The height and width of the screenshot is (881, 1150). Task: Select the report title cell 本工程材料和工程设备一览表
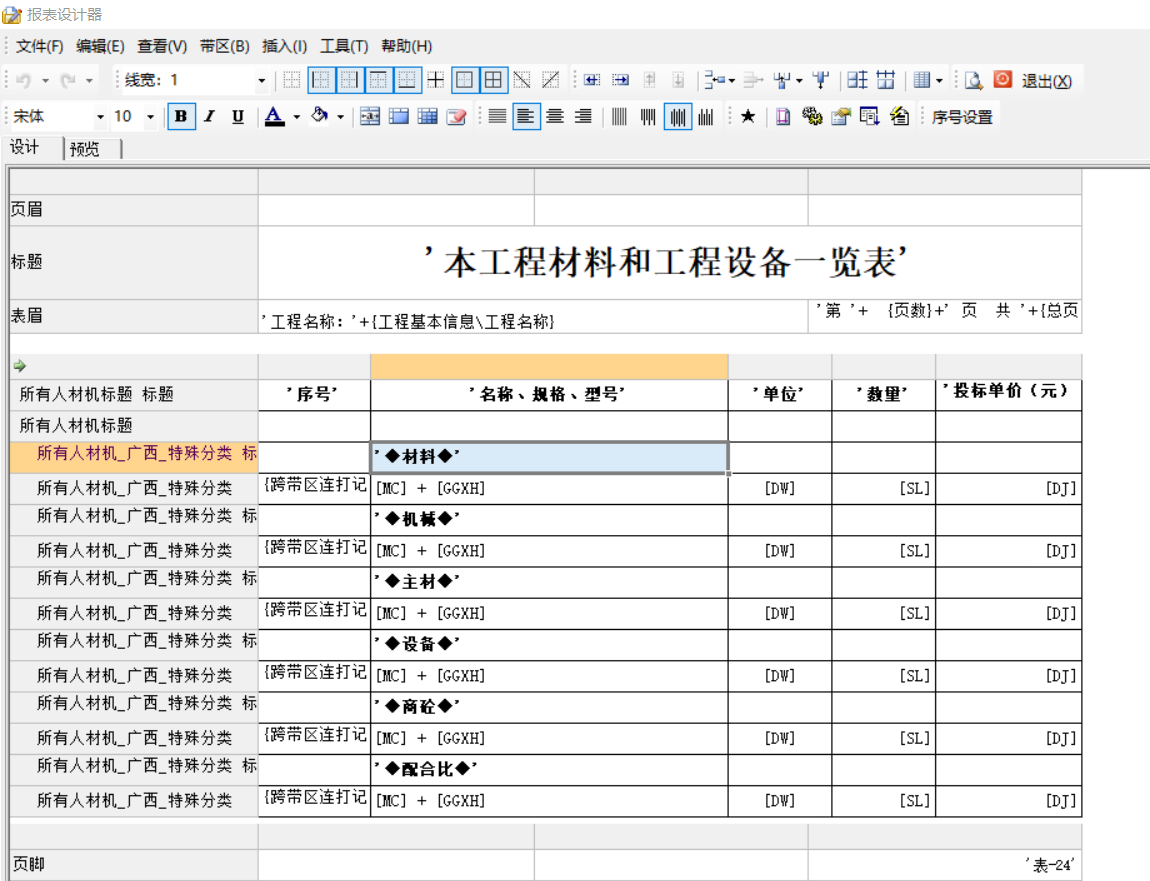pyautogui.click(x=670, y=262)
